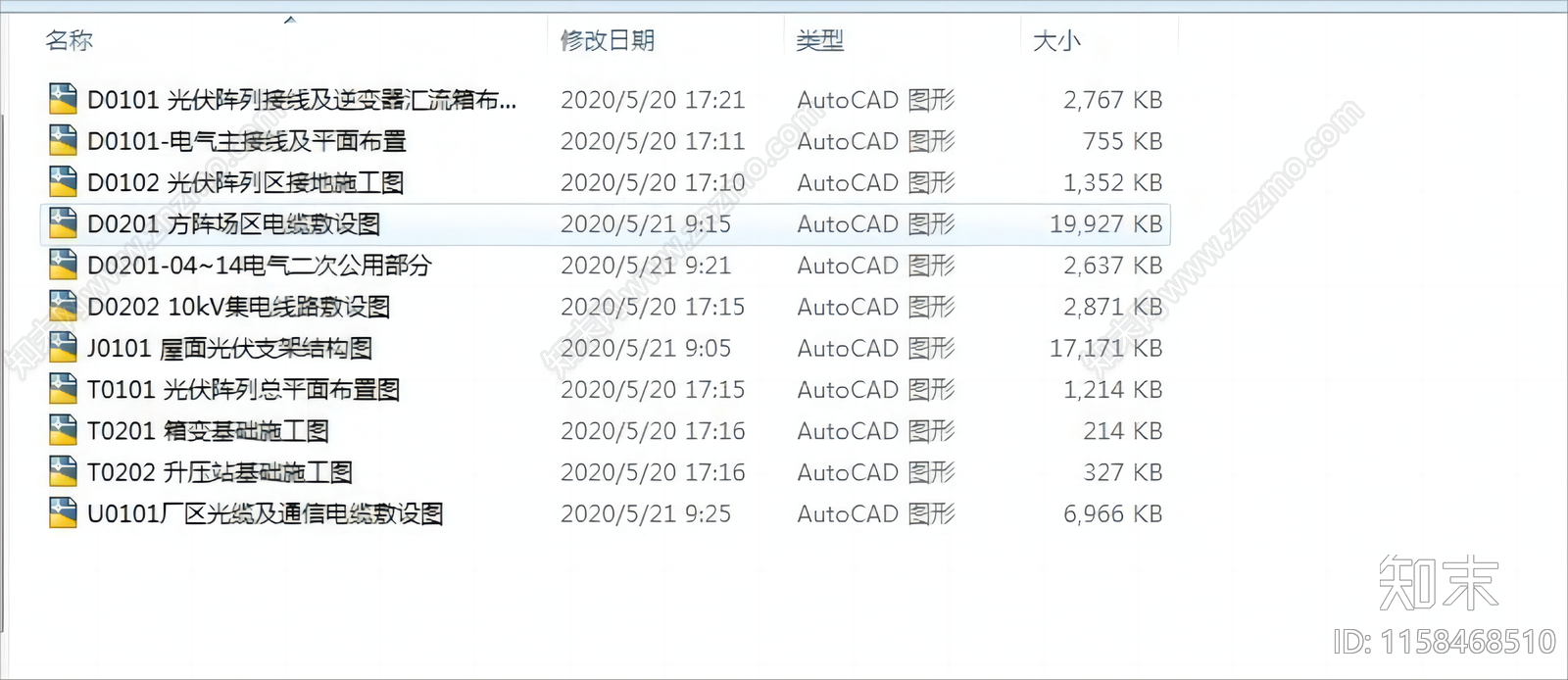This screenshot has width=1568, height=680.
Task: Click the size value 1,214 KB
Action: (1113, 390)
